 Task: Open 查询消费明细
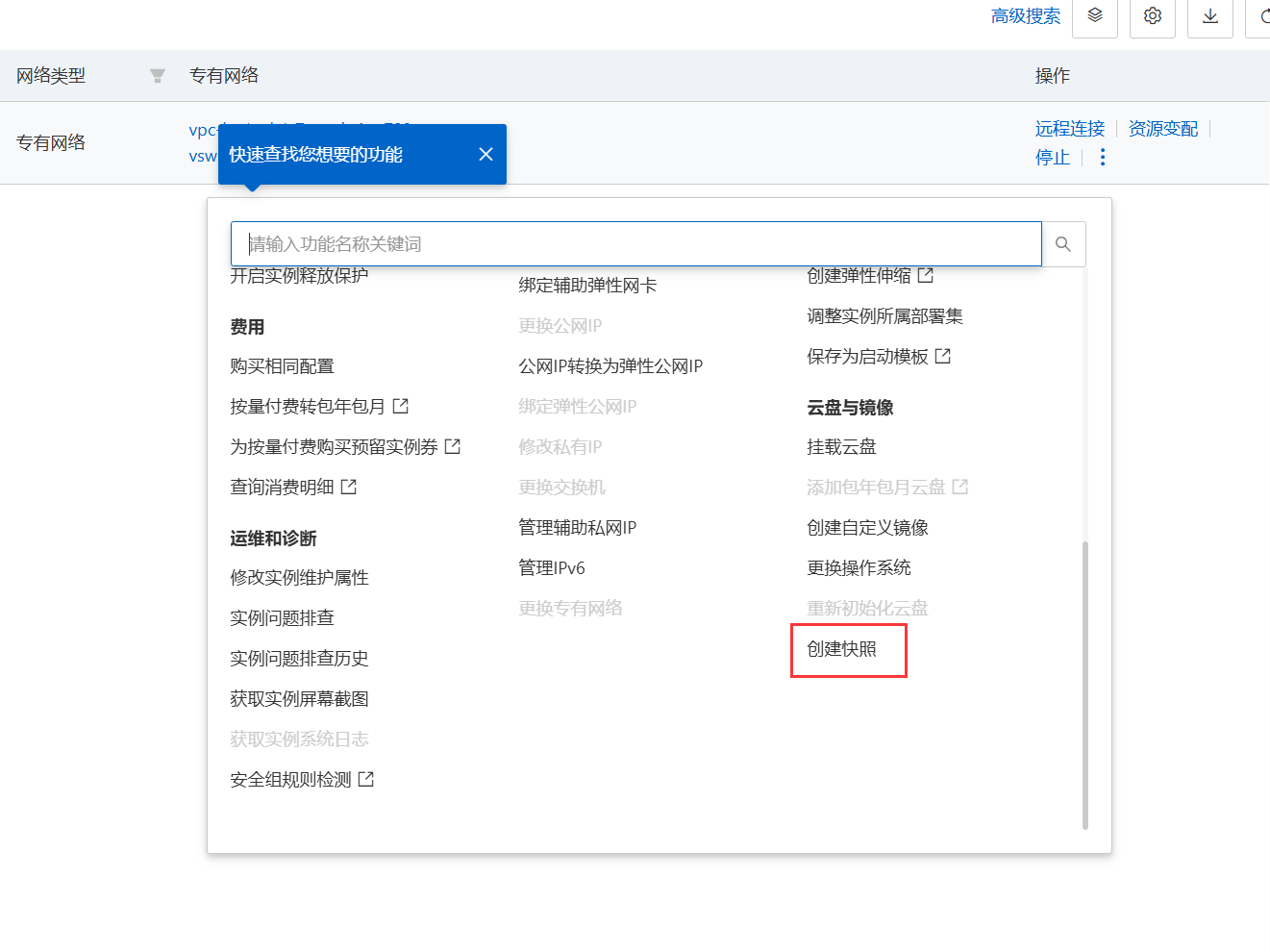click(282, 488)
